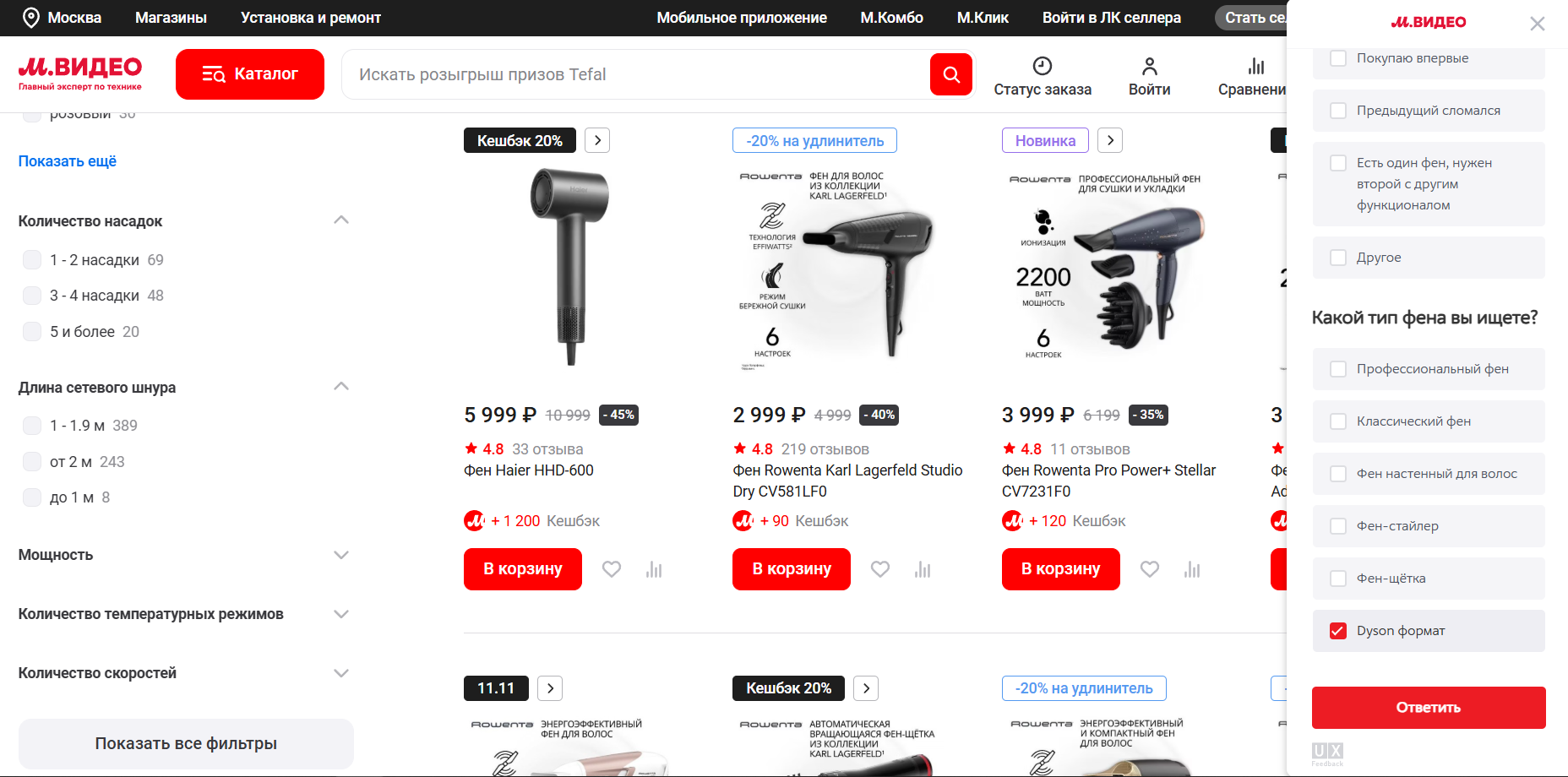
Task: Click the Показать ещё link
Action: tap(68, 161)
